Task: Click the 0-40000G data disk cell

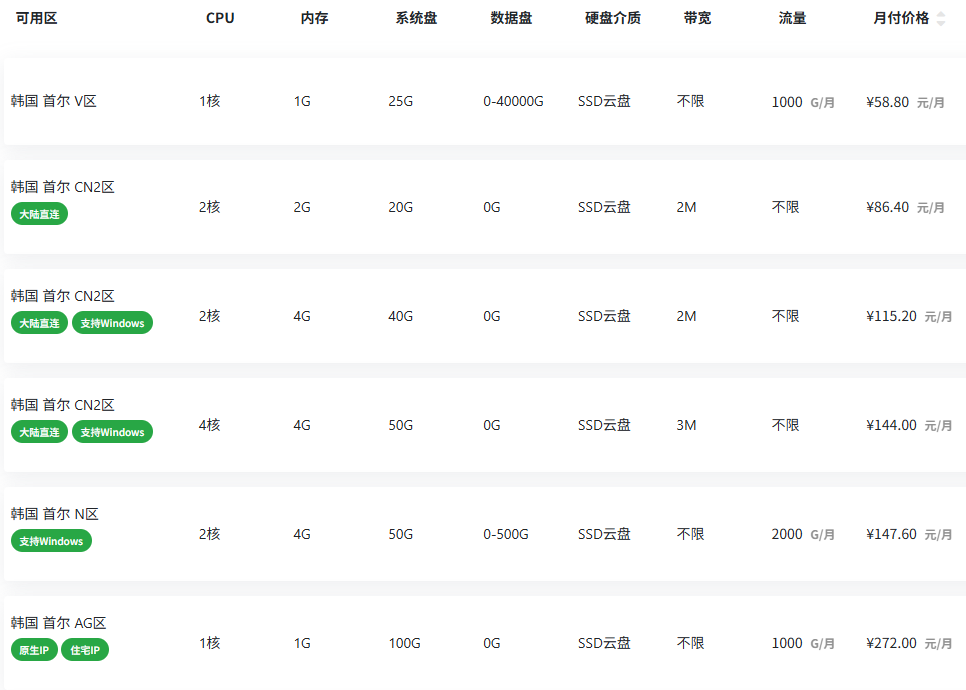Action: coord(513,102)
